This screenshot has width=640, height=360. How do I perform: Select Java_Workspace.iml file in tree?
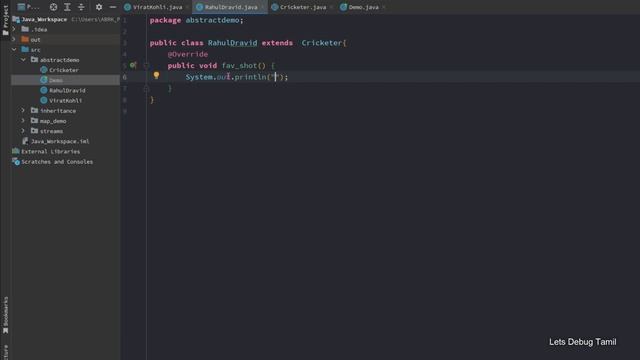tap(65, 141)
